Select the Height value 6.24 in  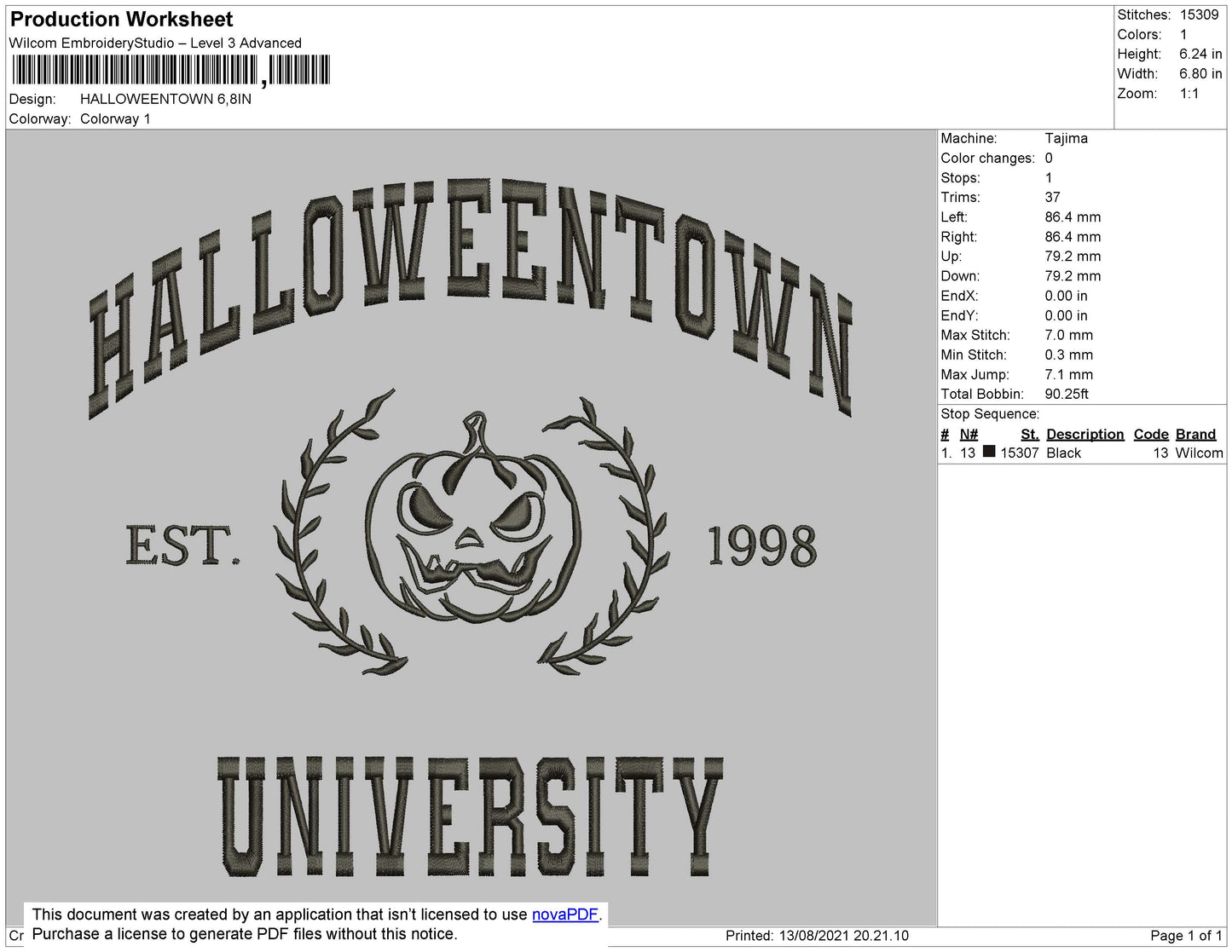1200,55
